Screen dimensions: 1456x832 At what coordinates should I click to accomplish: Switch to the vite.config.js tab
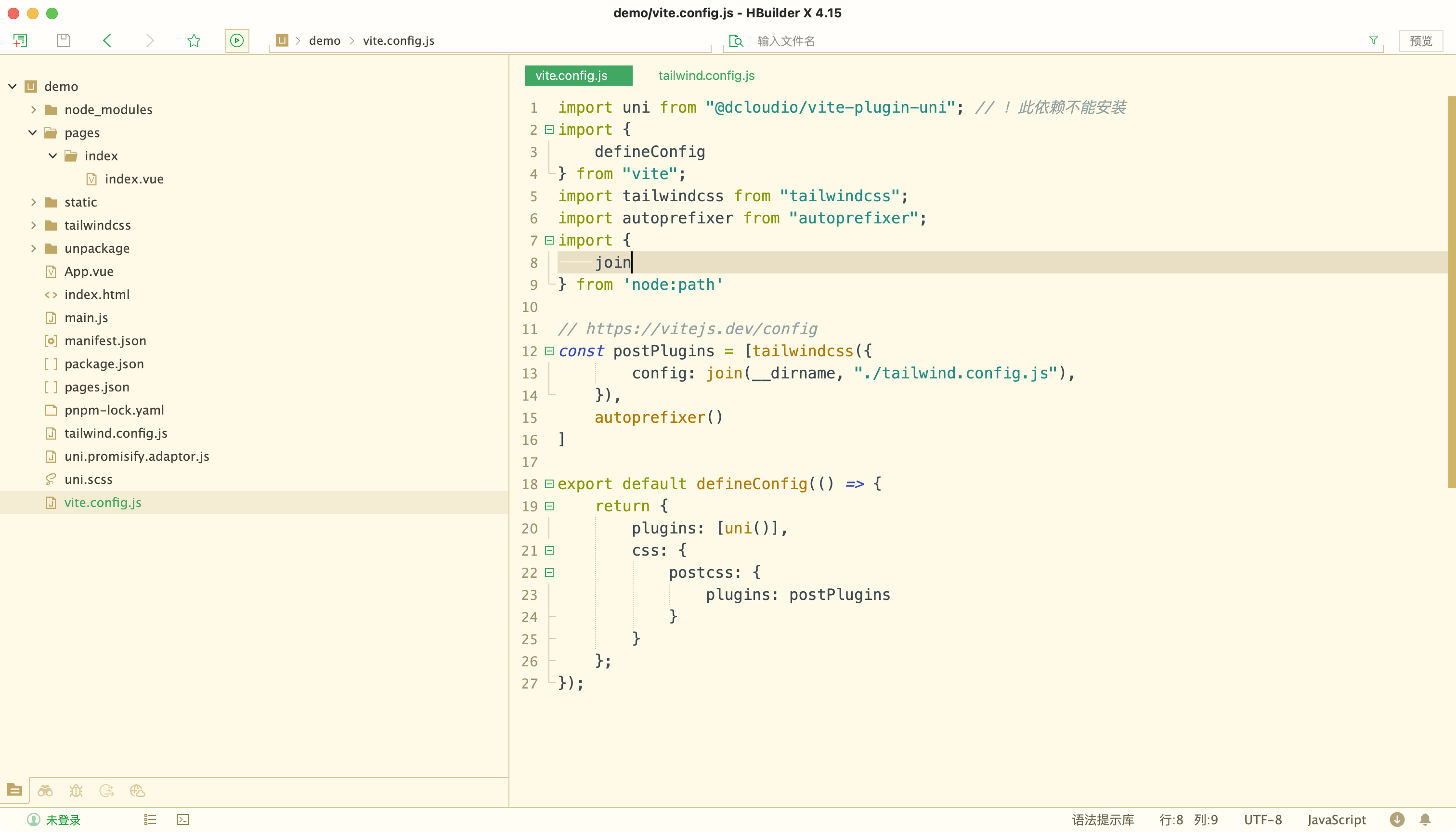(x=578, y=76)
